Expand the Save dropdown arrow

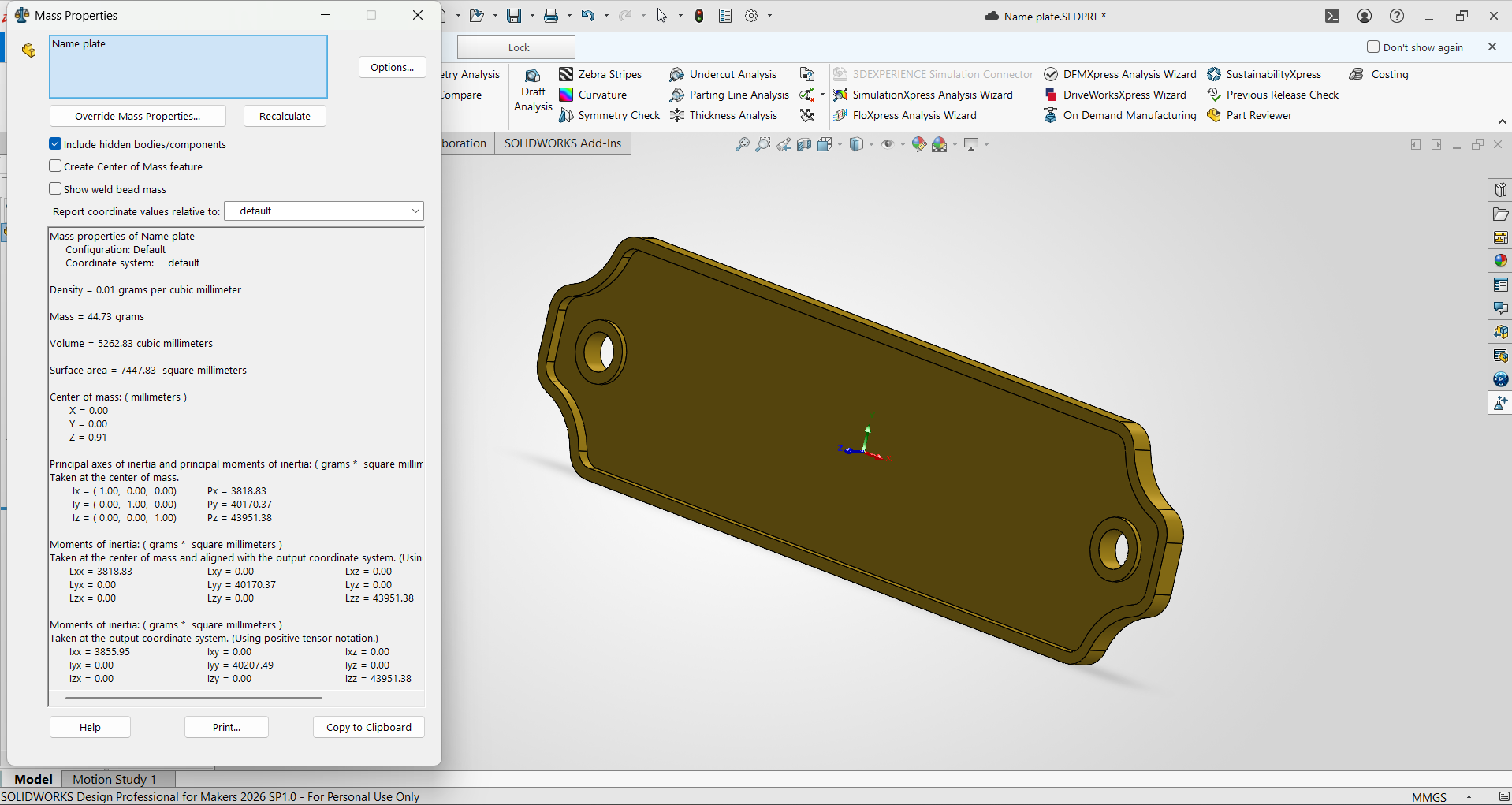pos(532,16)
